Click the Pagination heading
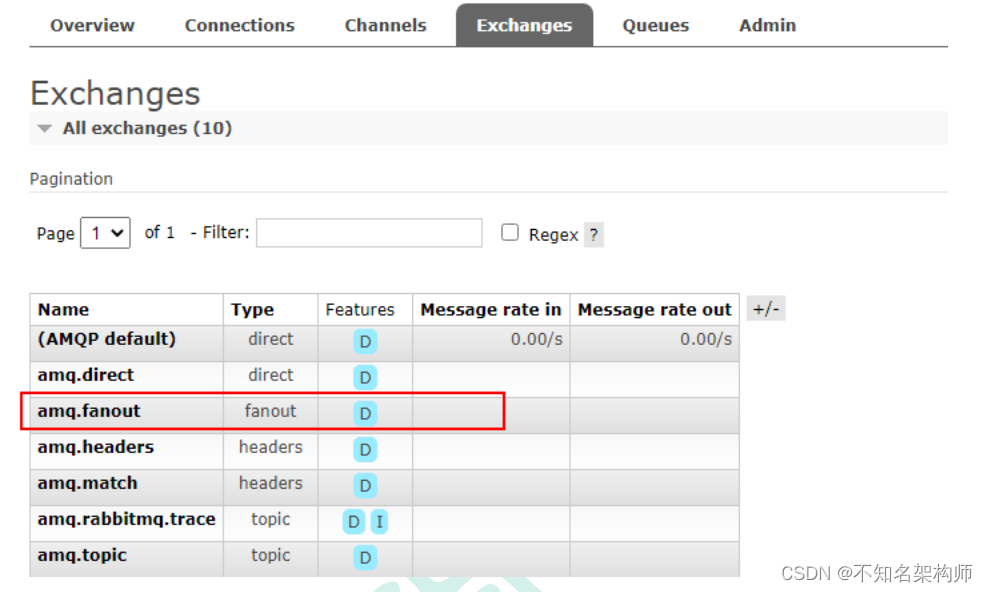 coord(71,179)
